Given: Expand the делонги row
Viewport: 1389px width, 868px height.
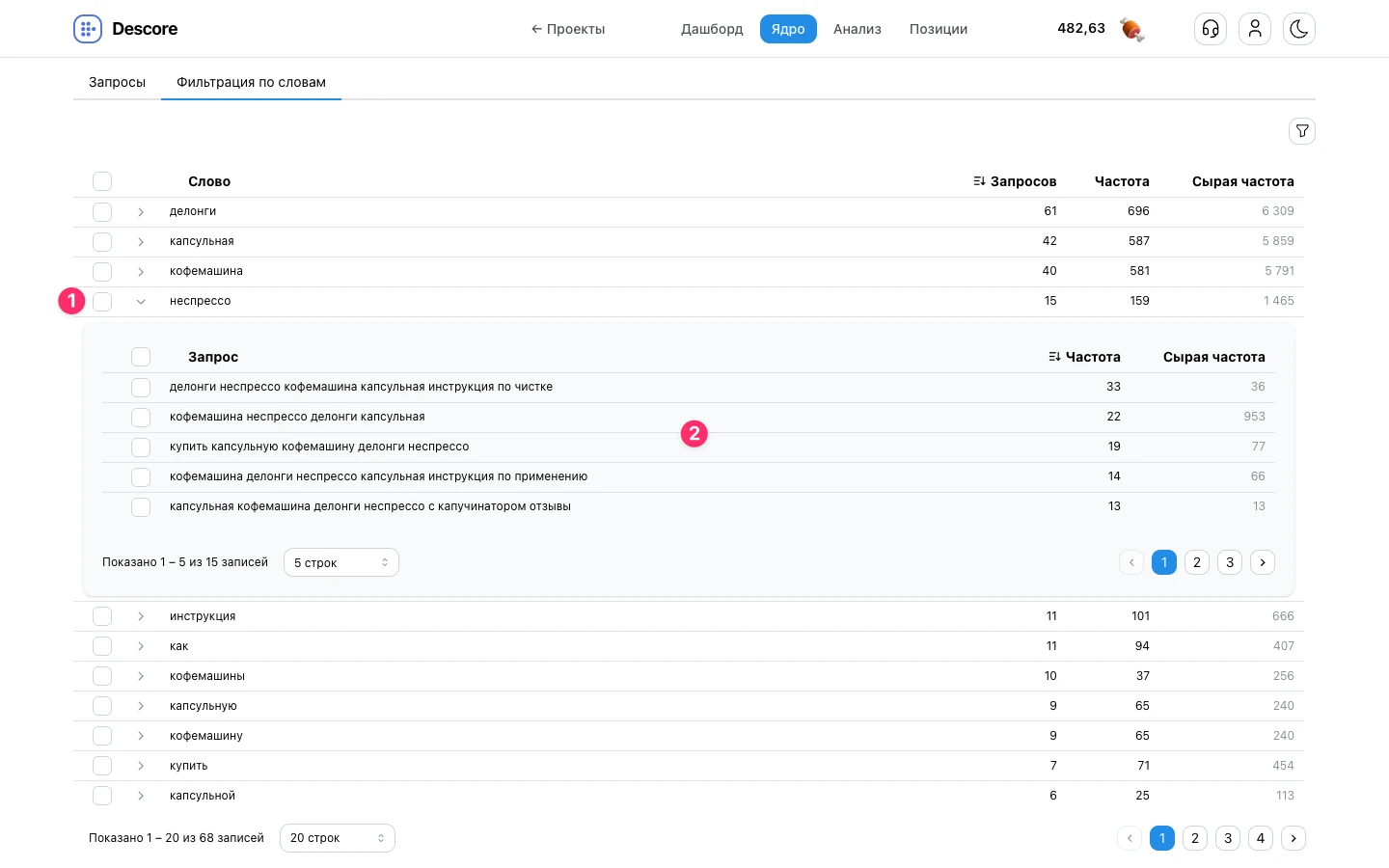Looking at the screenshot, I should 141,212.
